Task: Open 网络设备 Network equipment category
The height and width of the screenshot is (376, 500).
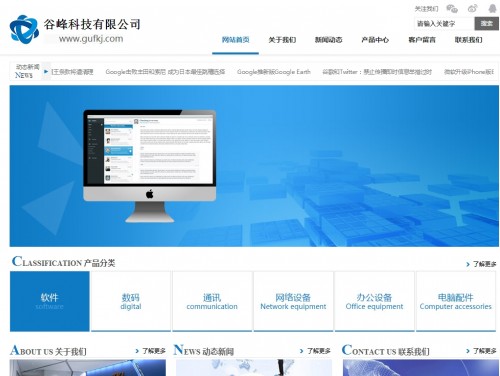Action: pyautogui.click(x=293, y=301)
